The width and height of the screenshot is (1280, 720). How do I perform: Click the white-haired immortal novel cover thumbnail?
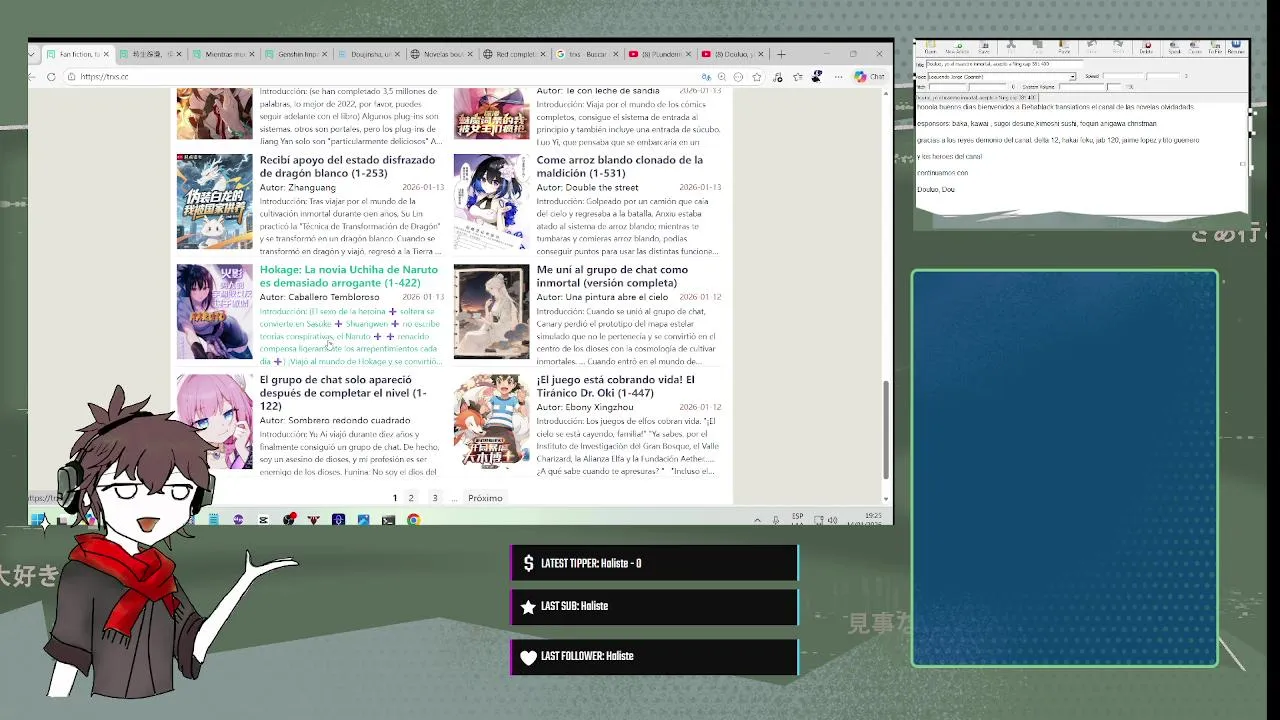coord(491,311)
